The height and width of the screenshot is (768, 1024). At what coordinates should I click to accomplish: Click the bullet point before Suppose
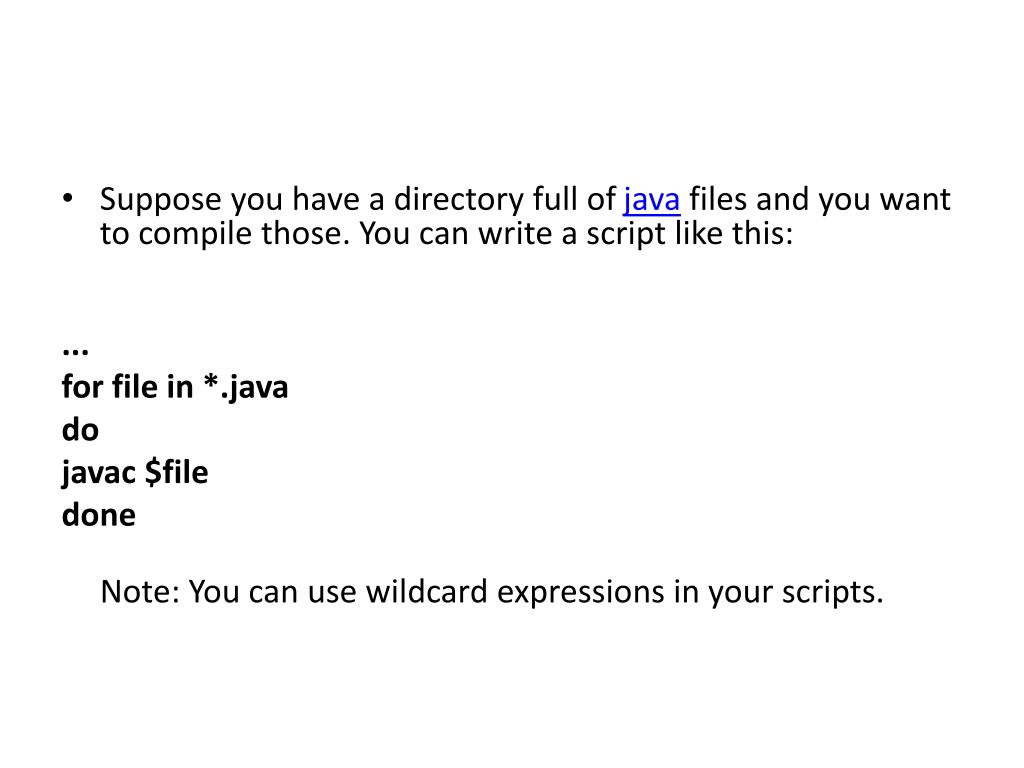[68, 198]
